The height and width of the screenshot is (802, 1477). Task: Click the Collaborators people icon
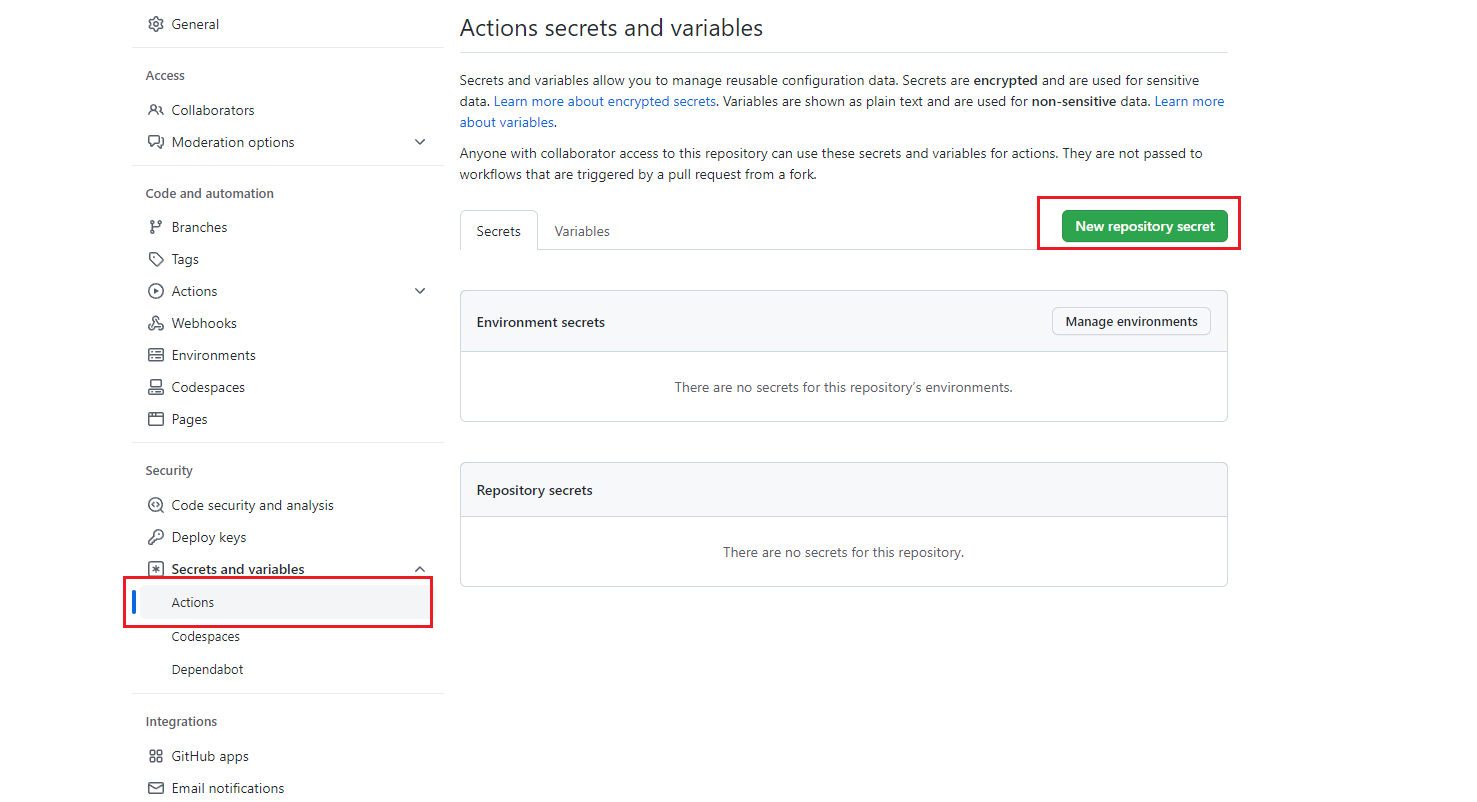(156, 110)
